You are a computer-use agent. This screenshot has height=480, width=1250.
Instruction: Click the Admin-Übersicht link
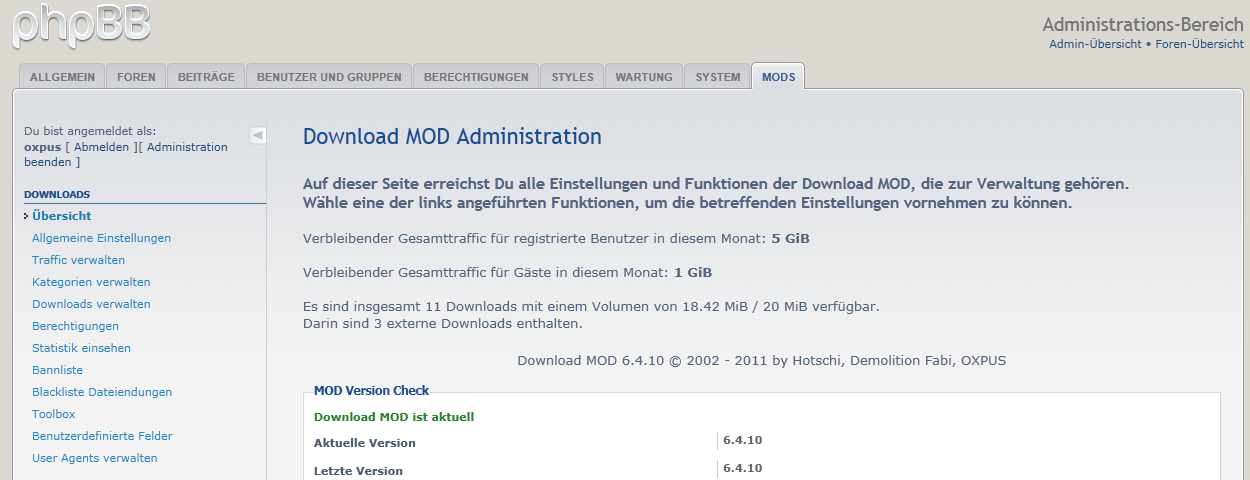(x=1095, y=44)
